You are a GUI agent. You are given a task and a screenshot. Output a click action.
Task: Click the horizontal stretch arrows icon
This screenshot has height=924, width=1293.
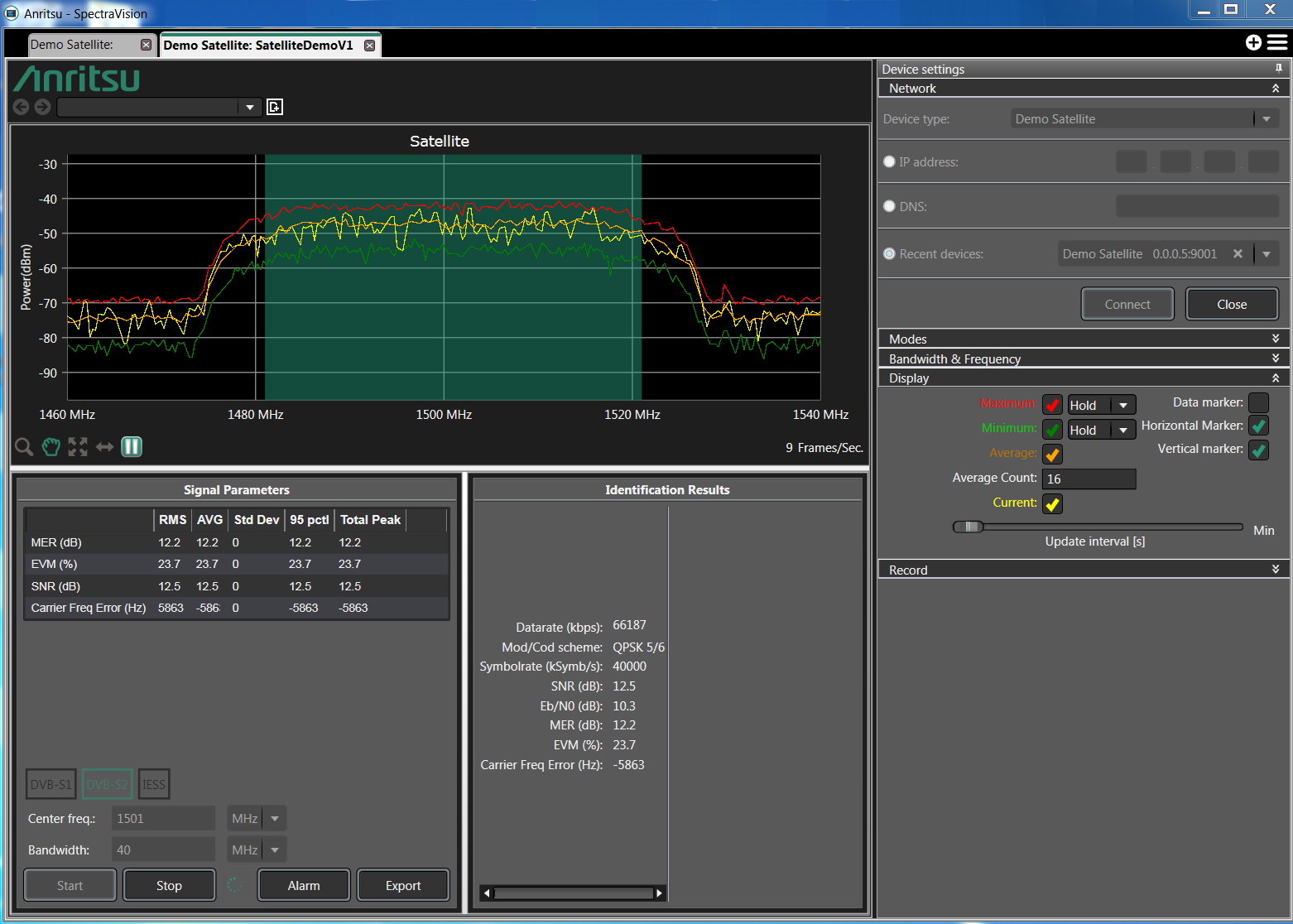click(105, 447)
